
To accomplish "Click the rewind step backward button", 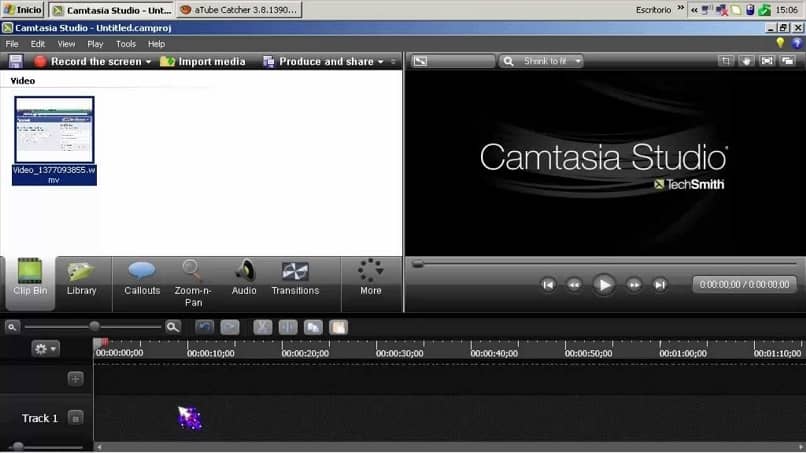I will 574,284.
